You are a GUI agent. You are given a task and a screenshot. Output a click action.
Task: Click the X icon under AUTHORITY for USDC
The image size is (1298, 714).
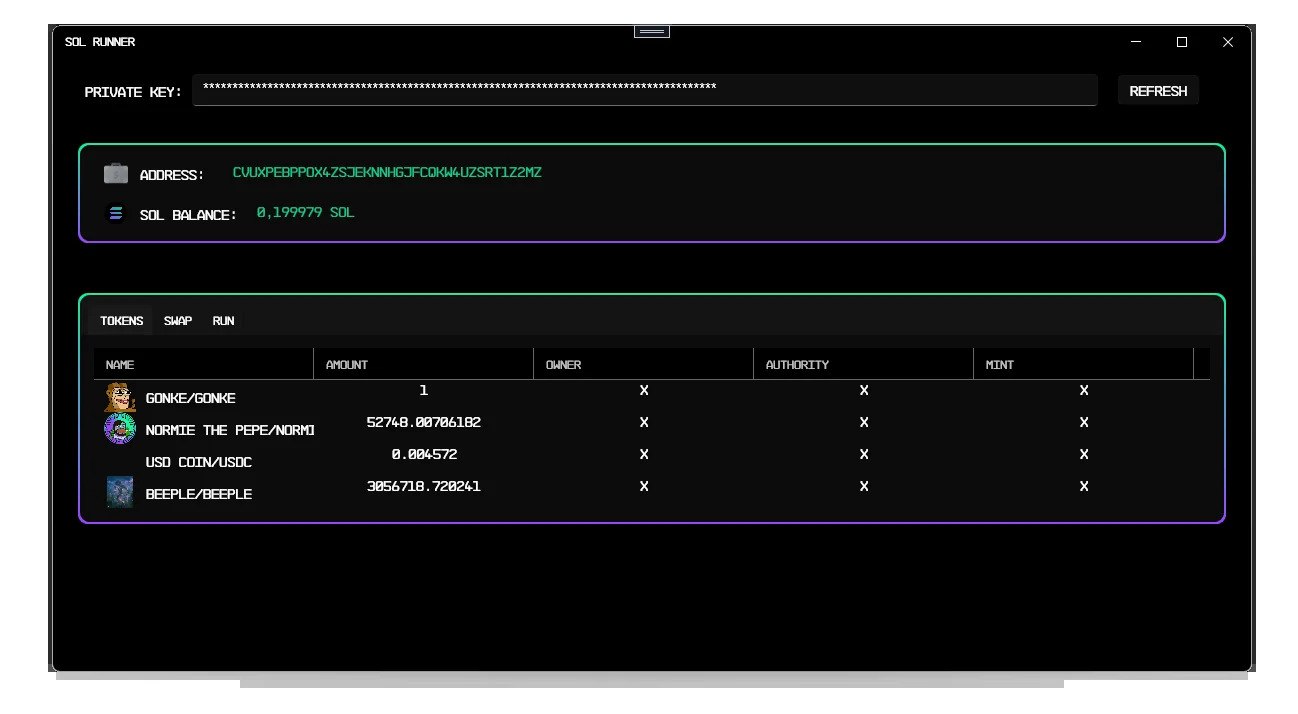(863, 454)
